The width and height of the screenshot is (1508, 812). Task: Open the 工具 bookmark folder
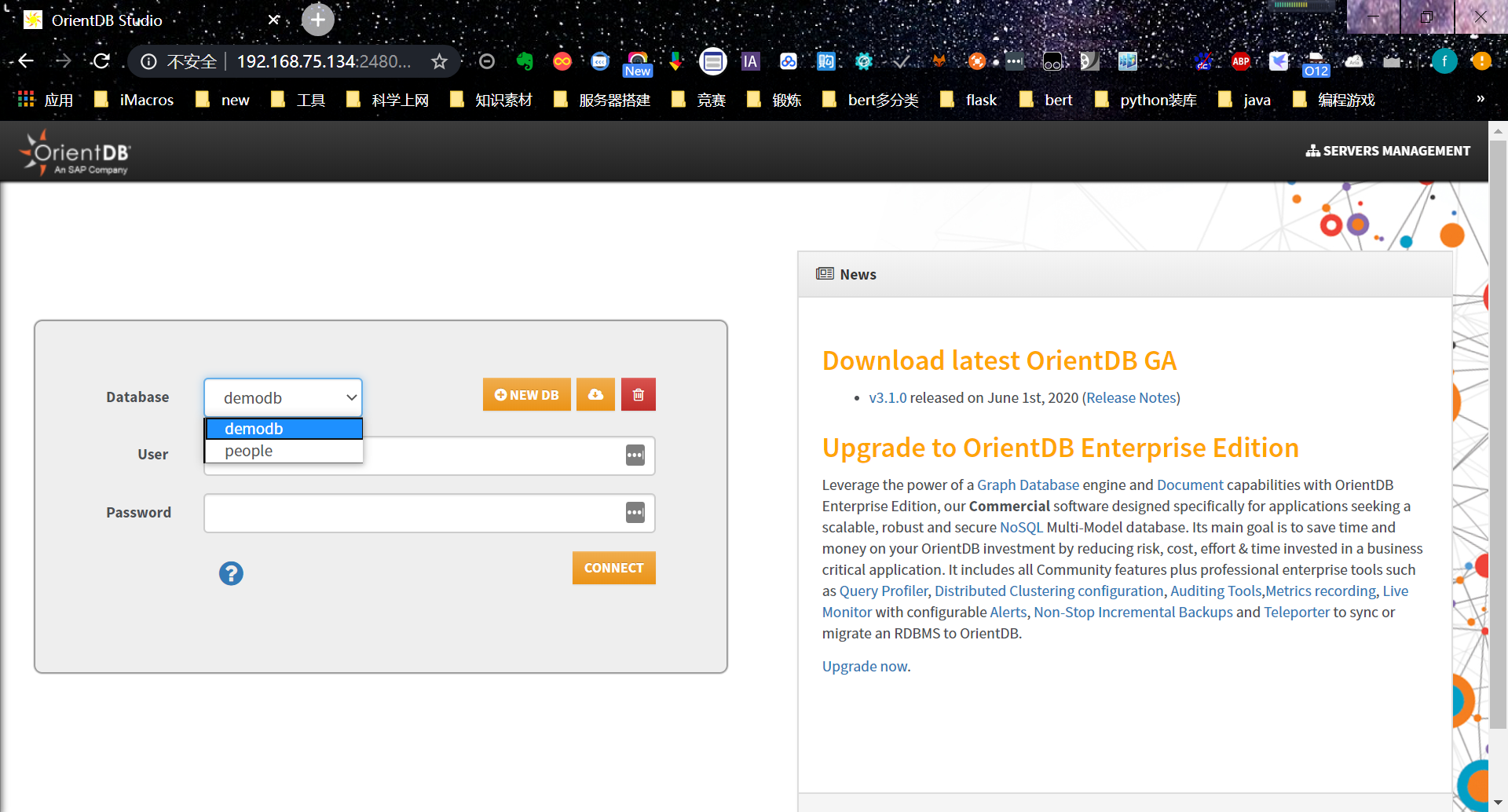pos(298,100)
